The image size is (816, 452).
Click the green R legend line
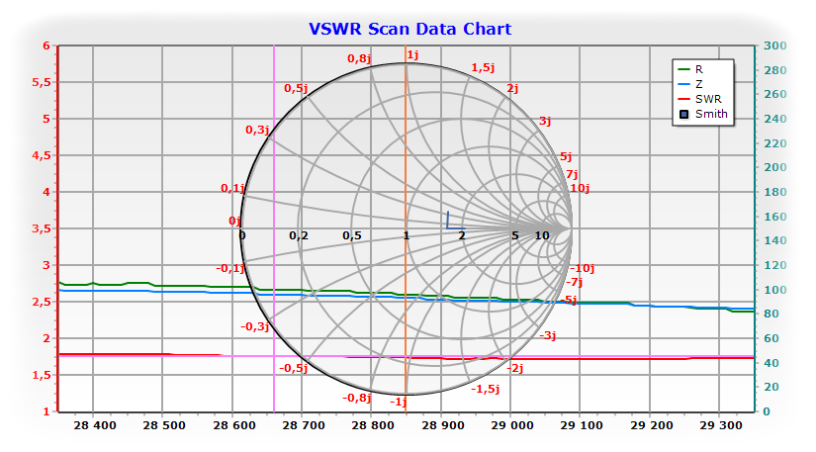click(684, 69)
